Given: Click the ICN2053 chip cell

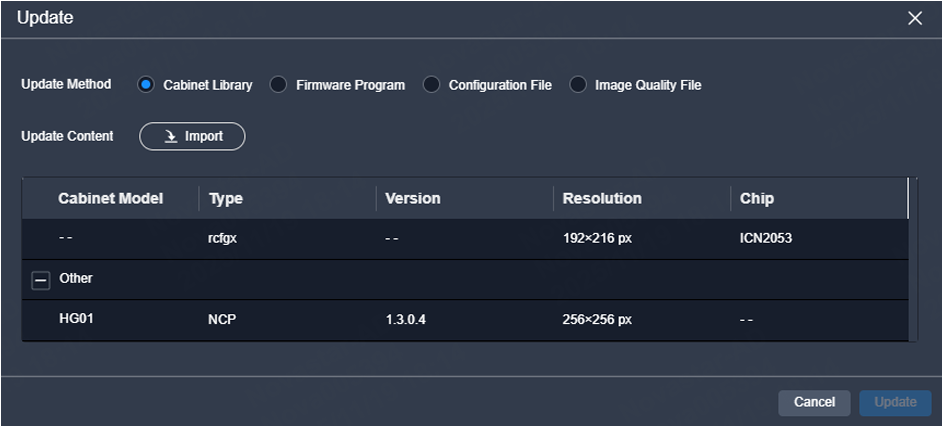Looking at the screenshot, I should pyautogui.click(x=766, y=238).
